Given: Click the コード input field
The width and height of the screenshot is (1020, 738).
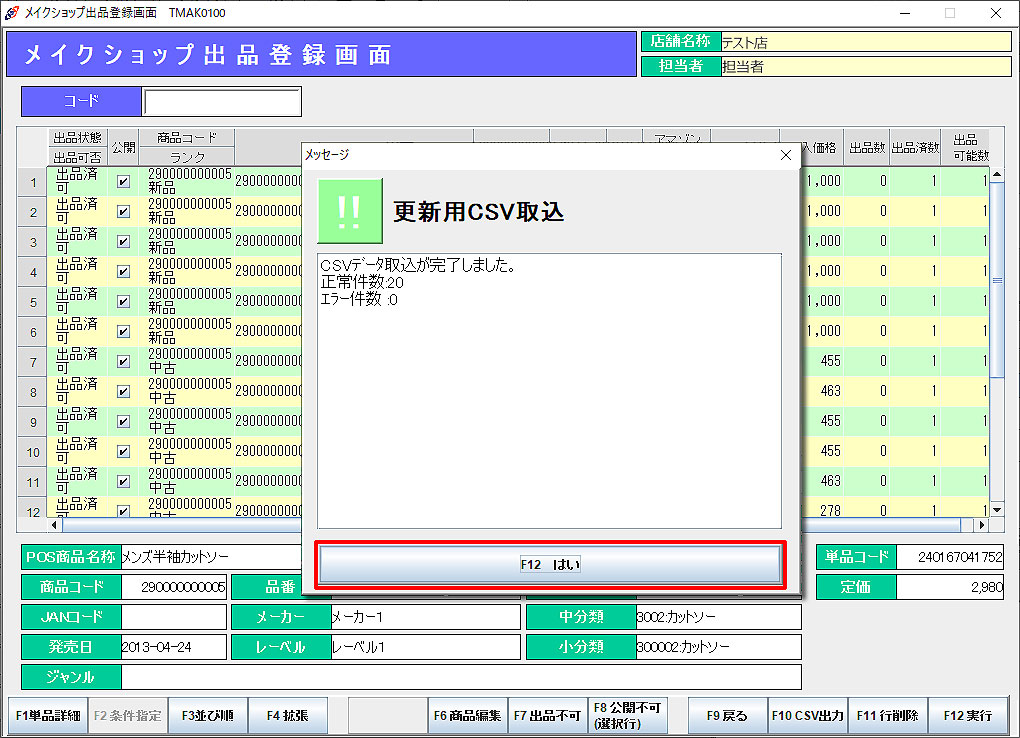Looking at the screenshot, I should coord(222,102).
